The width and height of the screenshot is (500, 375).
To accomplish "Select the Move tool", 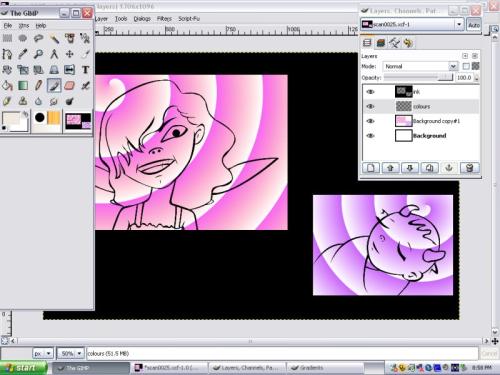I will pyautogui.click(x=70, y=54).
